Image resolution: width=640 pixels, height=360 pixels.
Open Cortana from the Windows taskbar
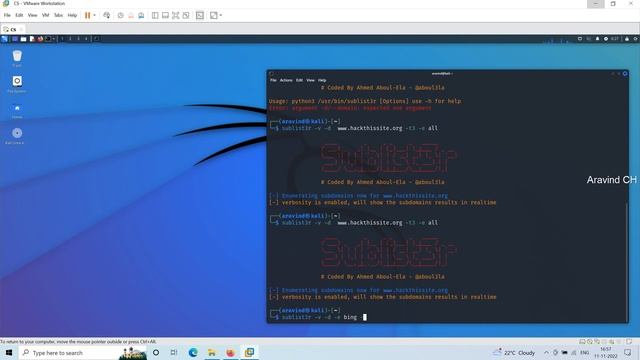pos(156,353)
